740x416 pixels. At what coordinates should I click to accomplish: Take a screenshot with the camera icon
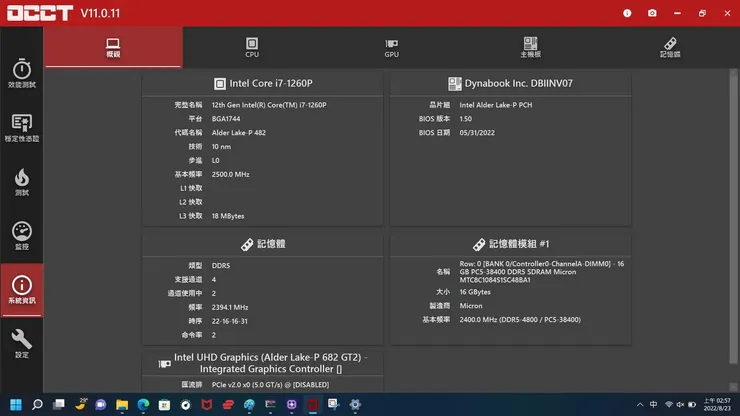pyautogui.click(x=652, y=13)
